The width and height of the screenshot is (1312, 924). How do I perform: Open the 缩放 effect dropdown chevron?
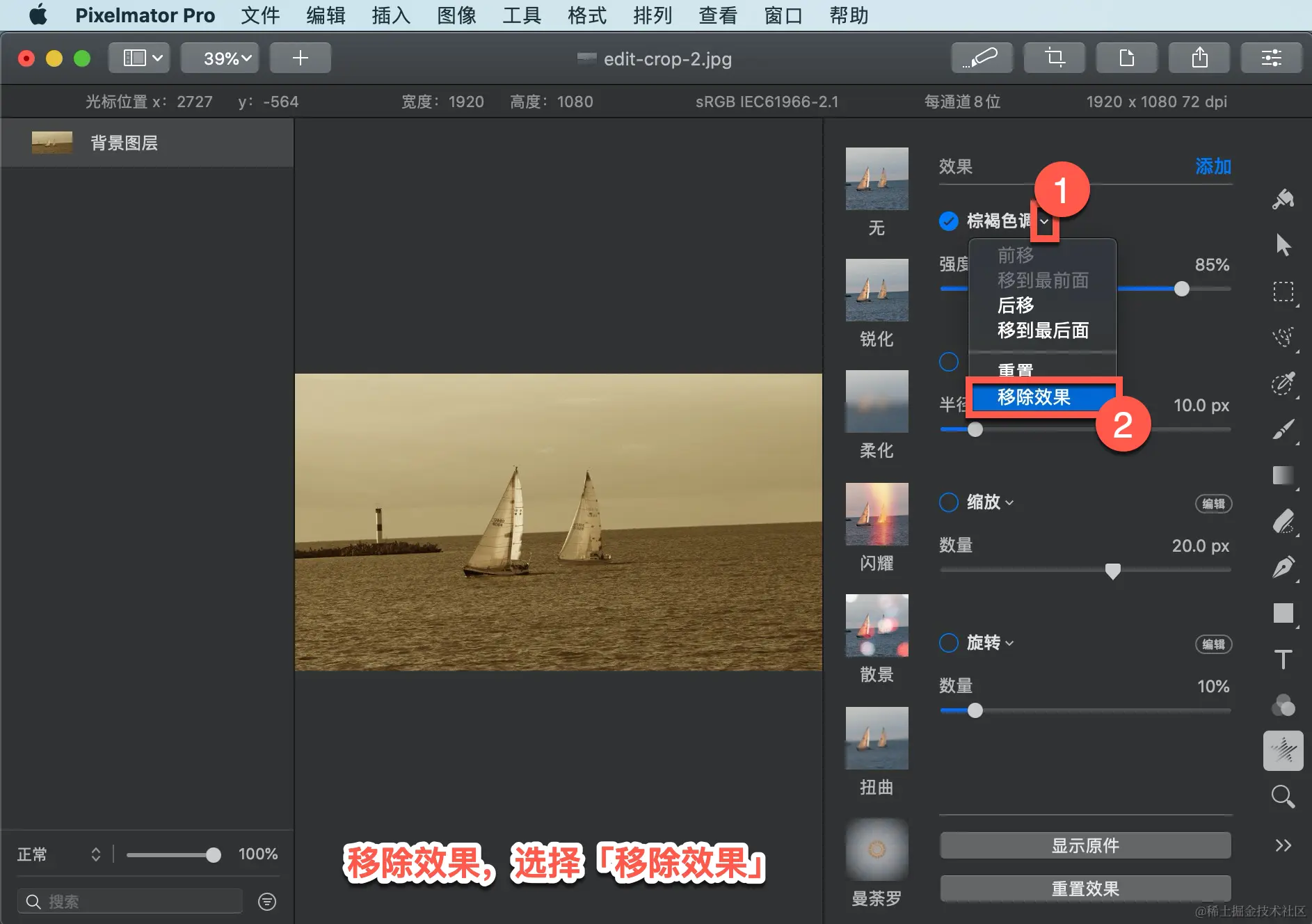point(1009,503)
